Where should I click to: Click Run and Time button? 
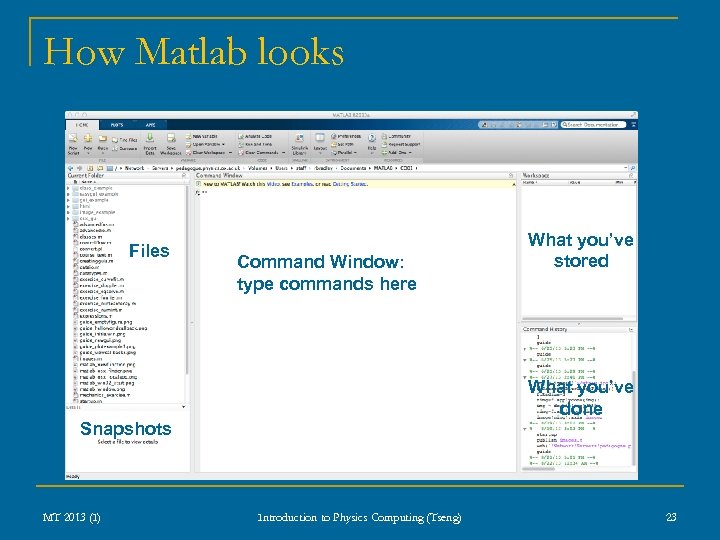click(255, 144)
